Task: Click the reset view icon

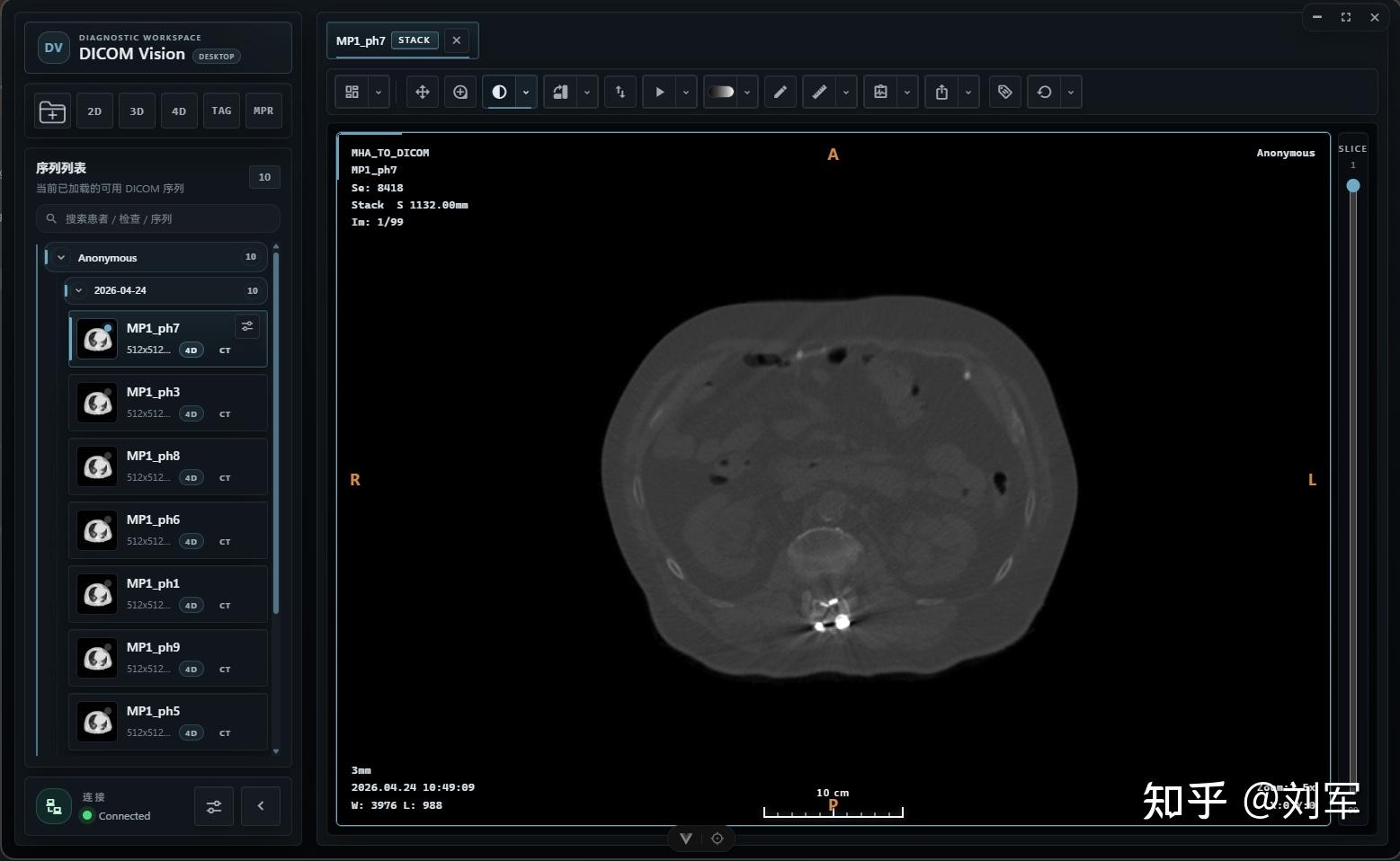Action: point(1044,92)
